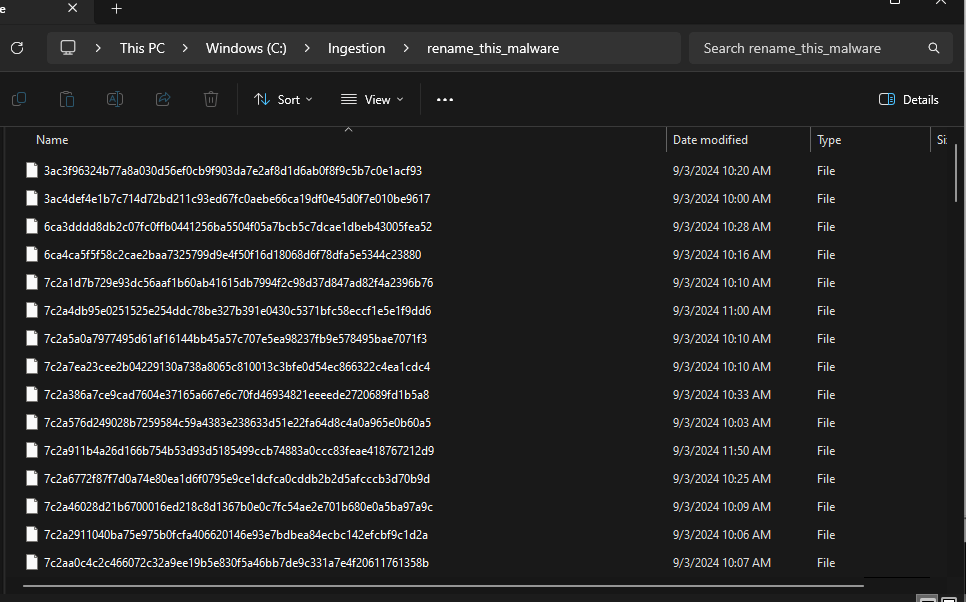Expand the chevron after Ingestion in breadcrumb
This screenshot has width=966, height=602.
point(406,48)
